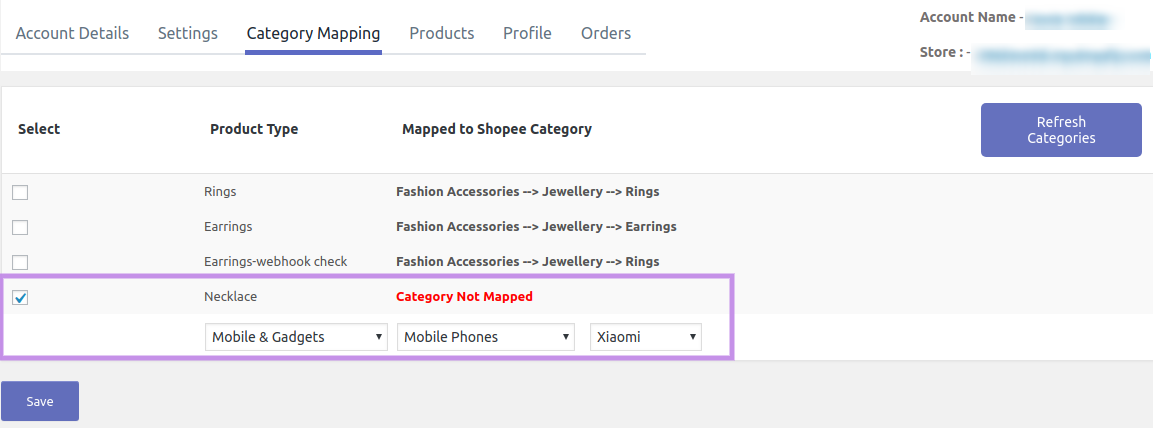Go to the Products tab
The image size is (1153, 428).
coord(441,33)
